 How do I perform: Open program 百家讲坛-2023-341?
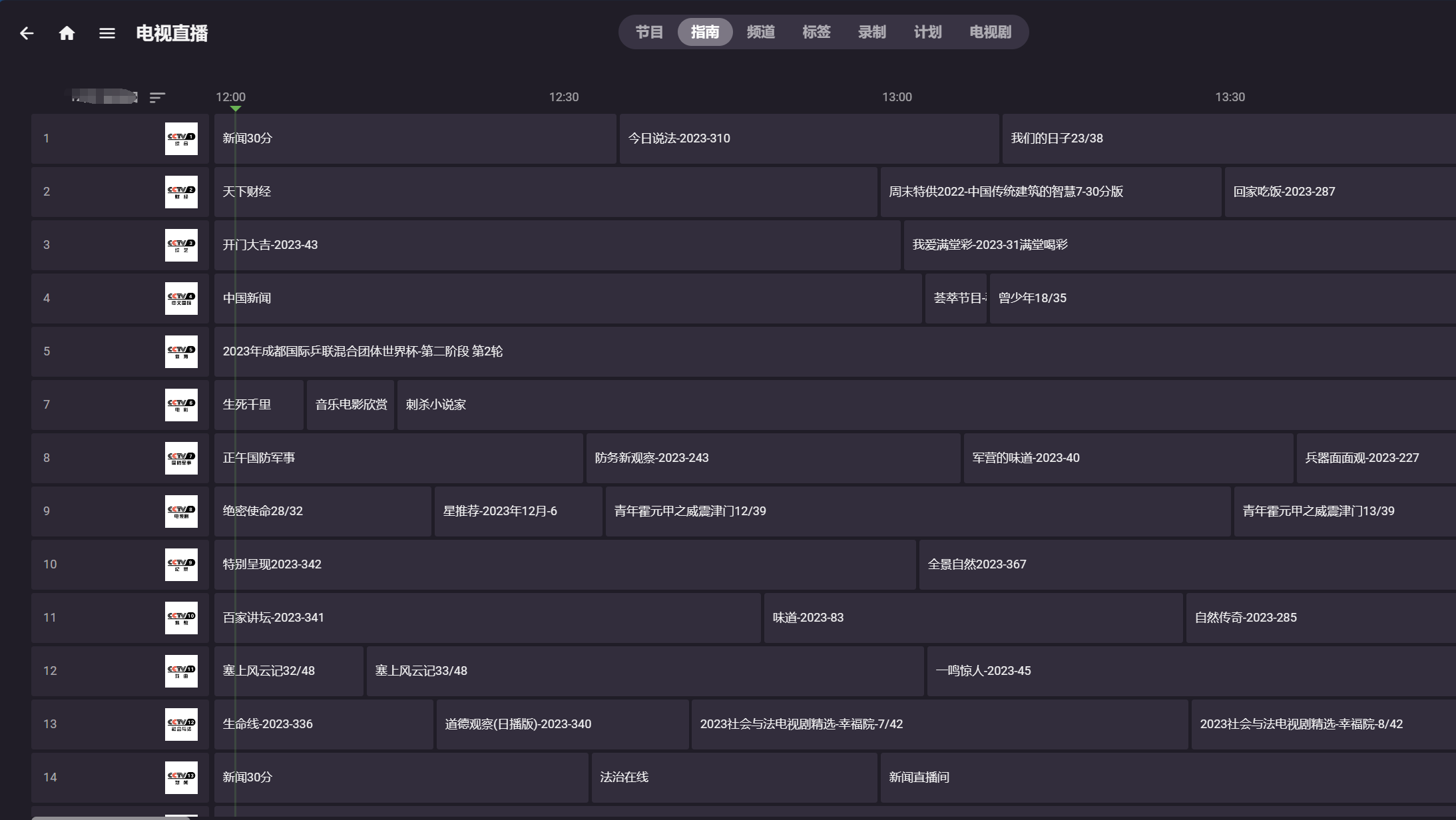pos(487,618)
